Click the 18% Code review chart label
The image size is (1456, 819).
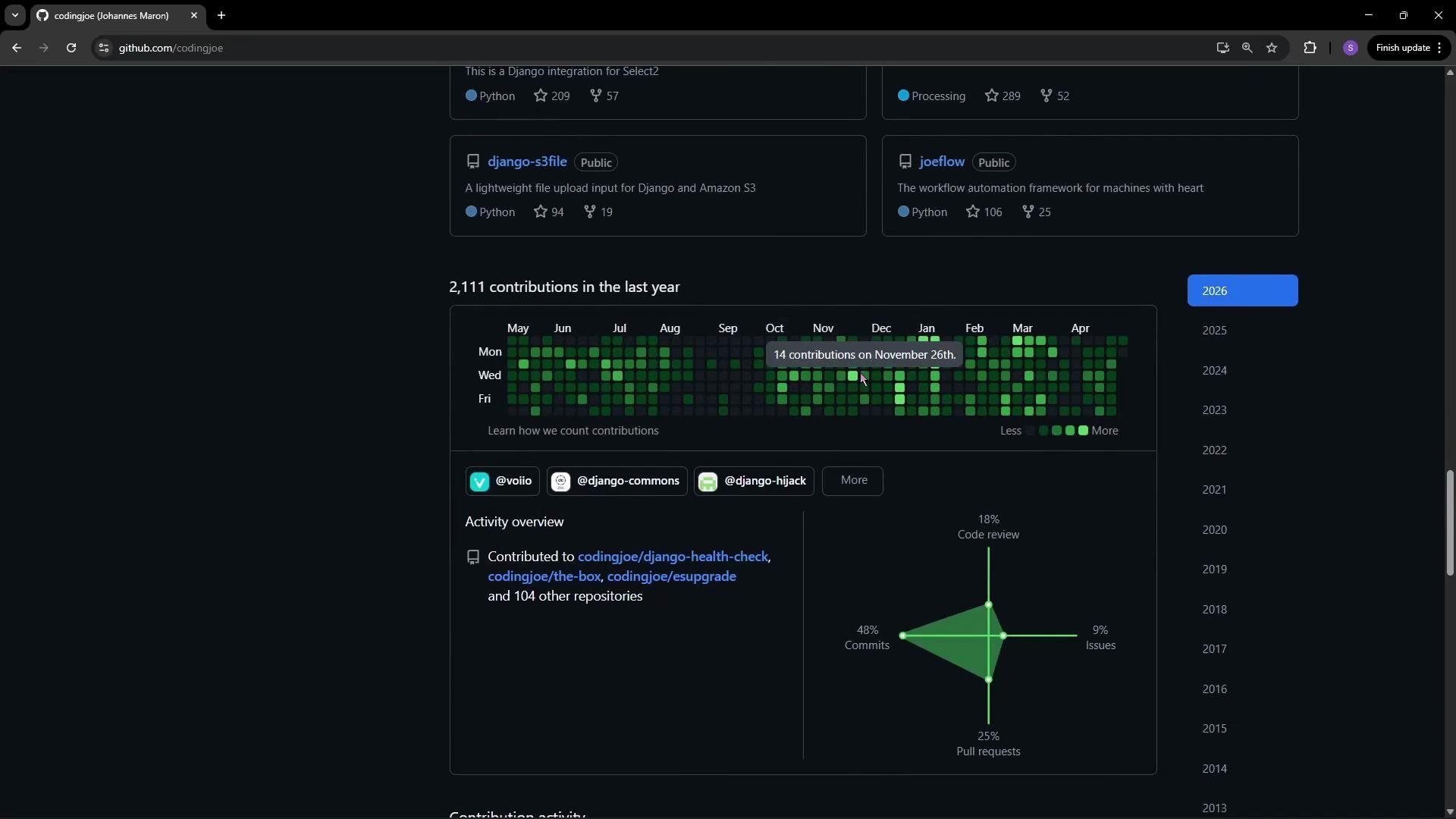pyautogui.click(x=988, y=527)
